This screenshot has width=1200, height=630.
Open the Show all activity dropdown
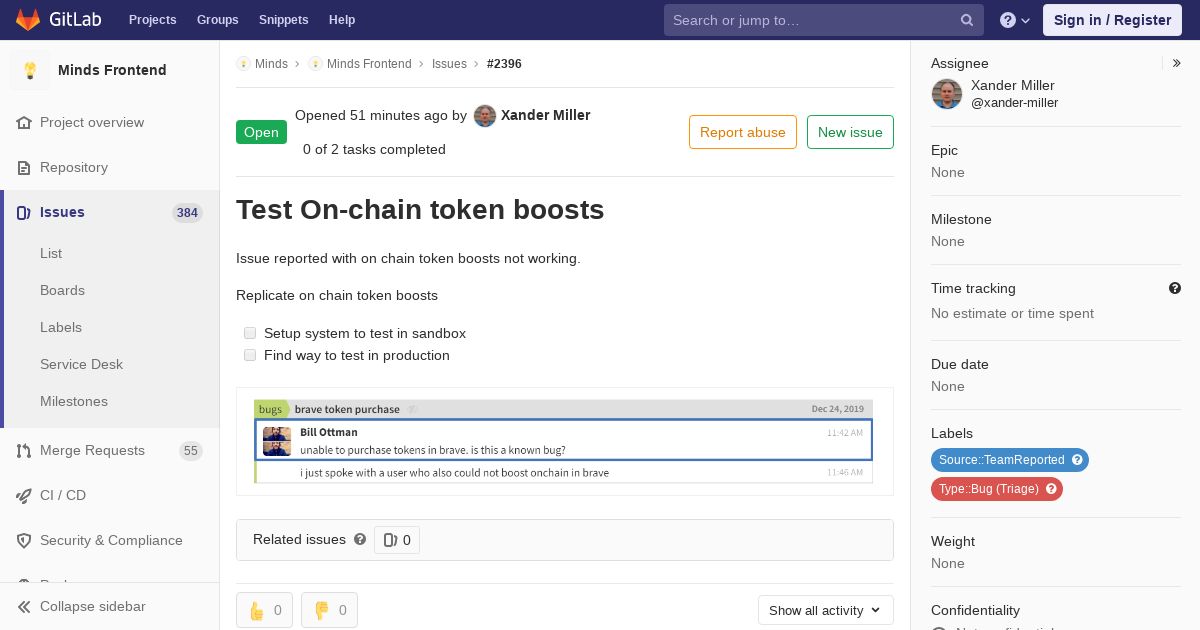[x=825, y=610]
